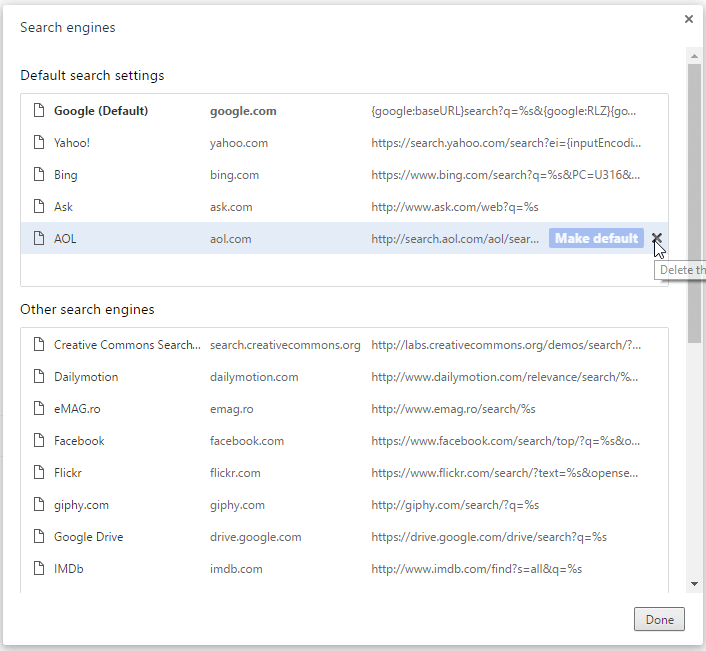
Task: Select the Ask engine name
Action: point(63,207)
